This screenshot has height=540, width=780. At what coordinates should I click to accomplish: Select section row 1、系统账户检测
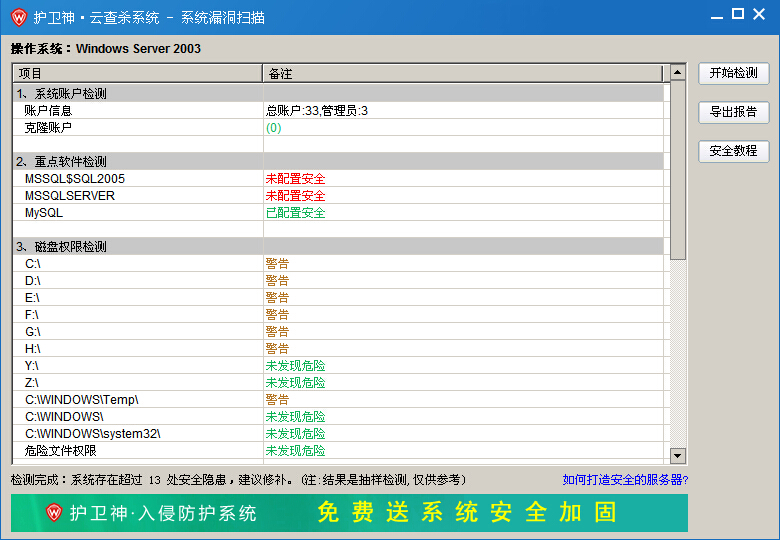point(338,93)
